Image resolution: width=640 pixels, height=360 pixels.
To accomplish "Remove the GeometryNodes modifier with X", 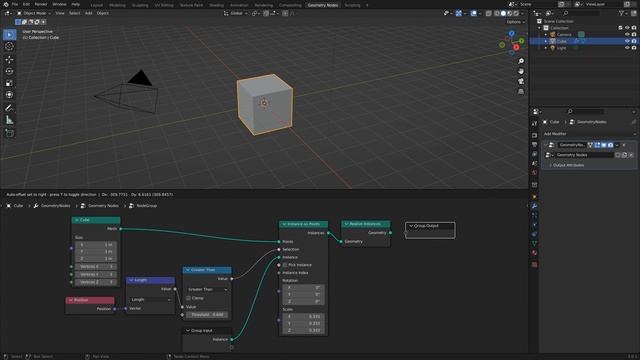I will pyautogui.click(x=624, y=145).
